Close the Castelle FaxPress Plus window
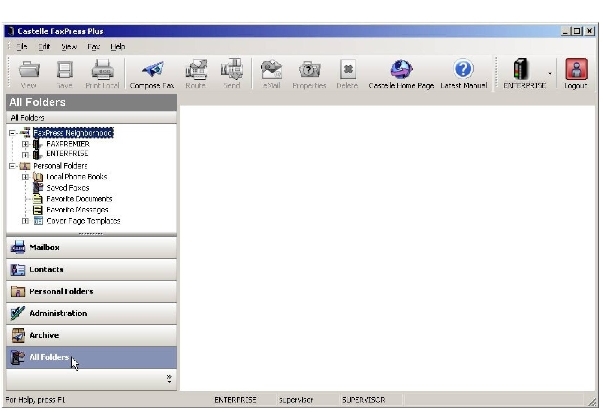Image resolution: width=603 pixels, height=412 pixels. [x=590, y=31]
